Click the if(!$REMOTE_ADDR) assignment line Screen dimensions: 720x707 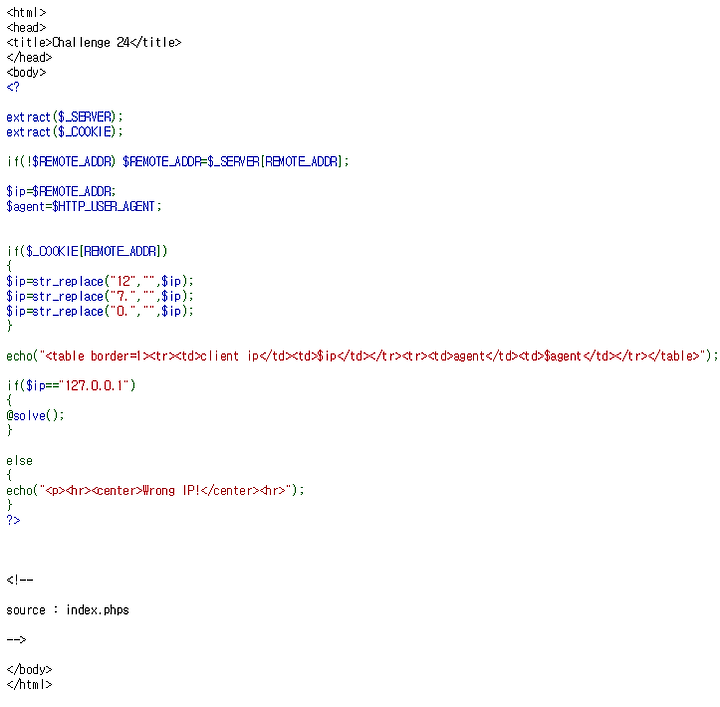pos(178,162)
